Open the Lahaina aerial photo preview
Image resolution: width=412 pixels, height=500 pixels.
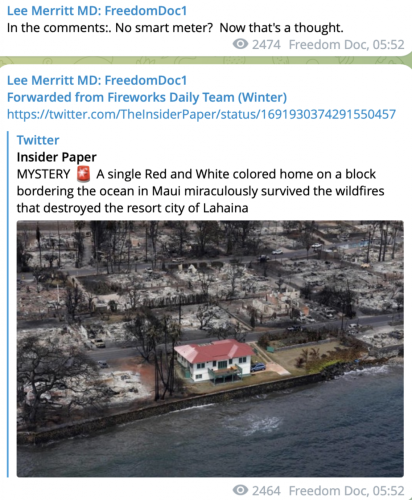[x=210, y=349]
